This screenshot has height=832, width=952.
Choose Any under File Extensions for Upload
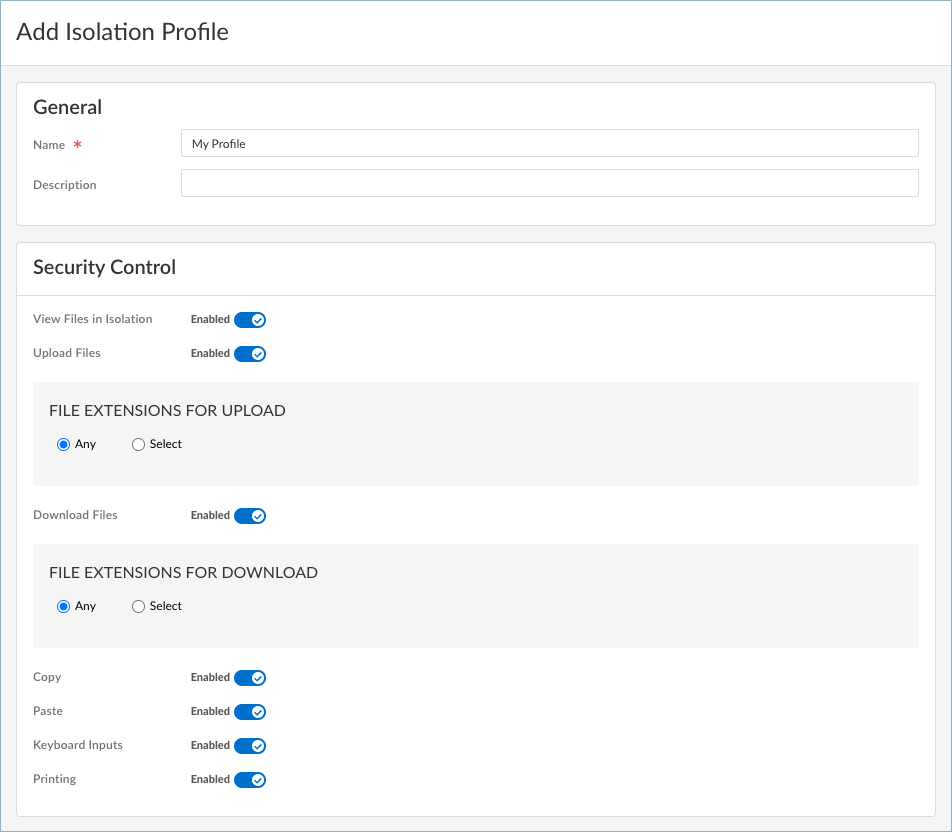(x=64, y=444)
